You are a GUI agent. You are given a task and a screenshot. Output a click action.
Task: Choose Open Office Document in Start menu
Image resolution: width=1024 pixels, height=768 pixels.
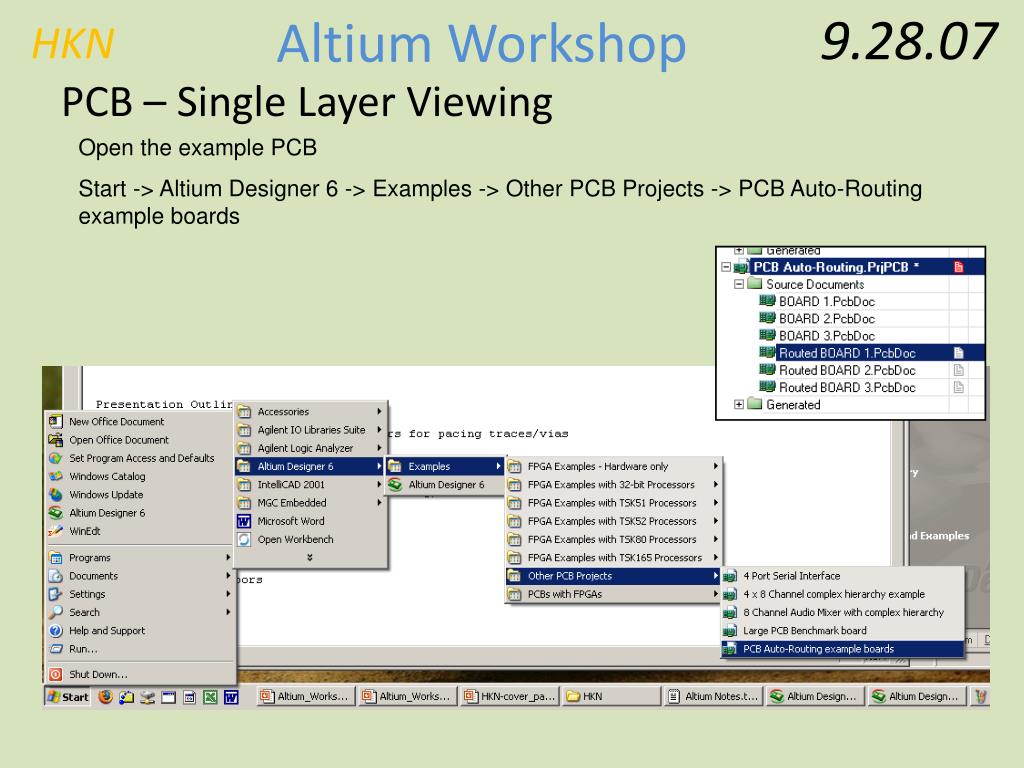click(x=140, y=440)
